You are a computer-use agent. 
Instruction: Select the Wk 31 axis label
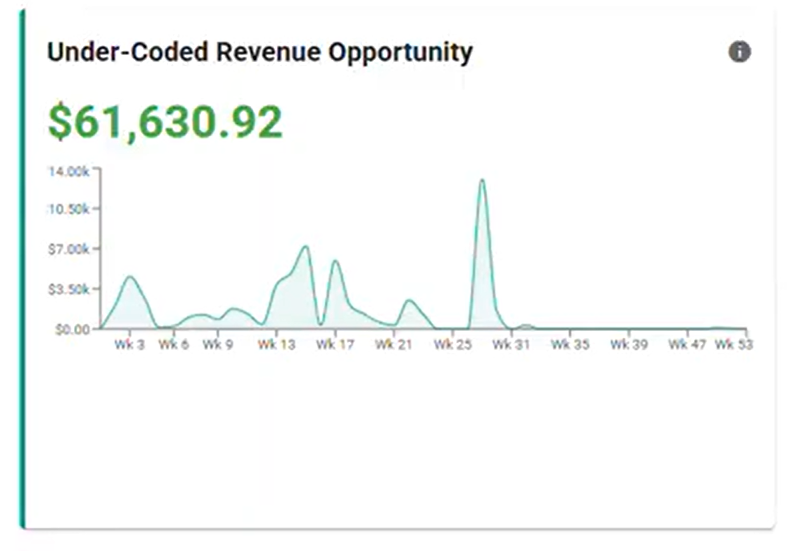[511, 344]
